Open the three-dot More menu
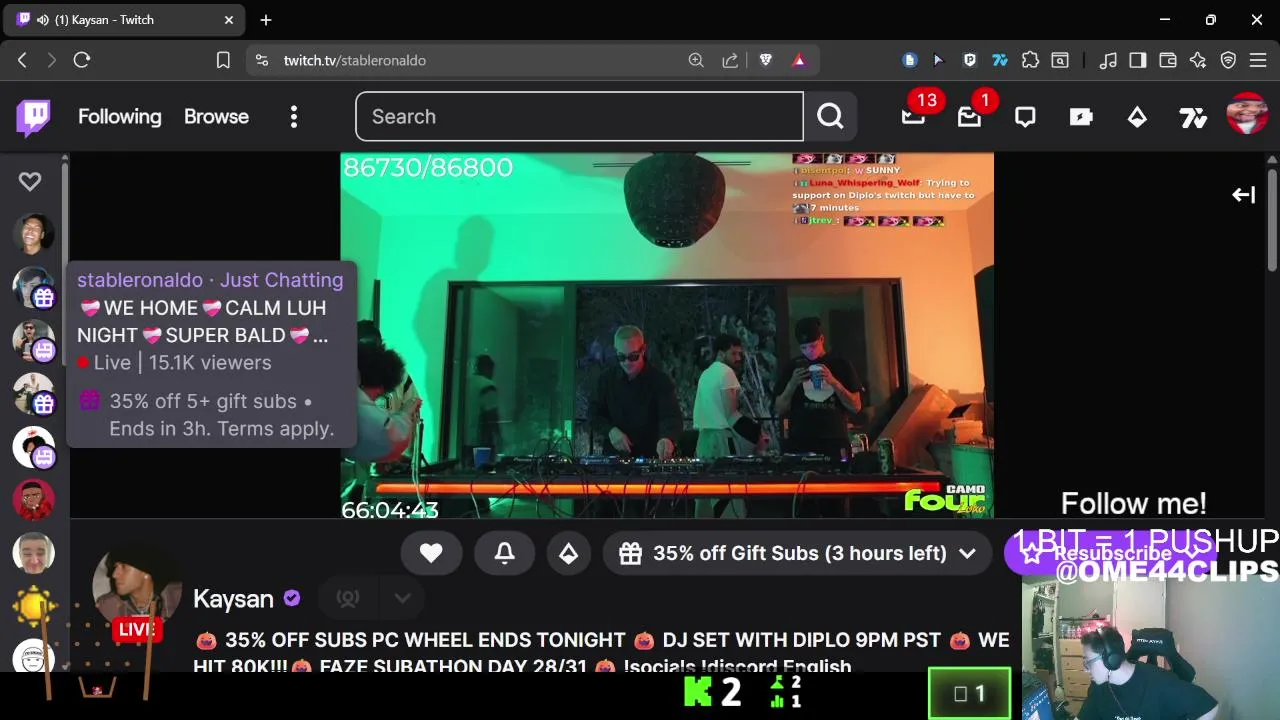Viewport: 1280px width, 720px height. coord(294,117)
